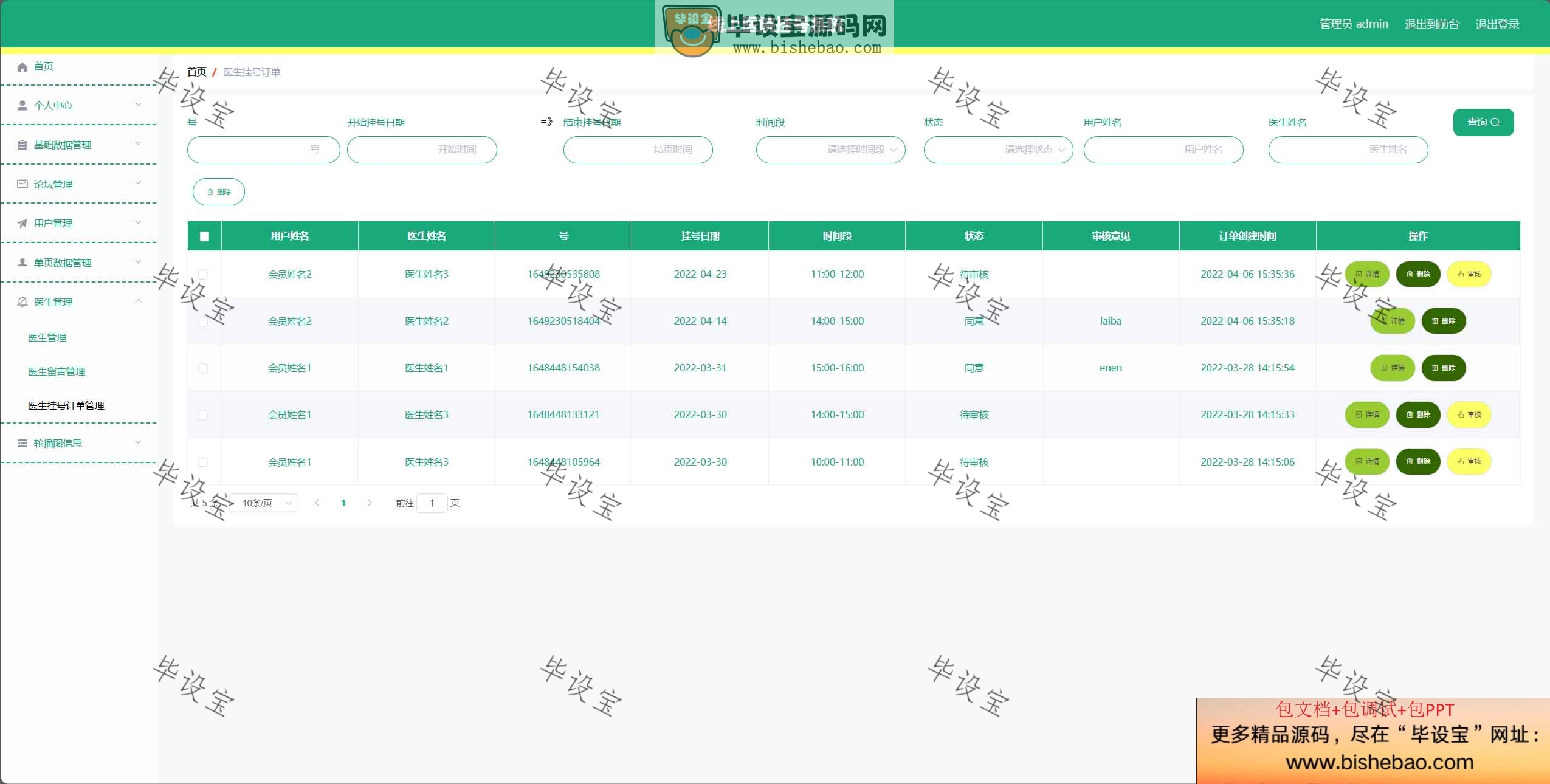Viewport: 1550px width, 784px height.
Task: Open 医生留言管理 submenu item
Action: coord(57,371)
